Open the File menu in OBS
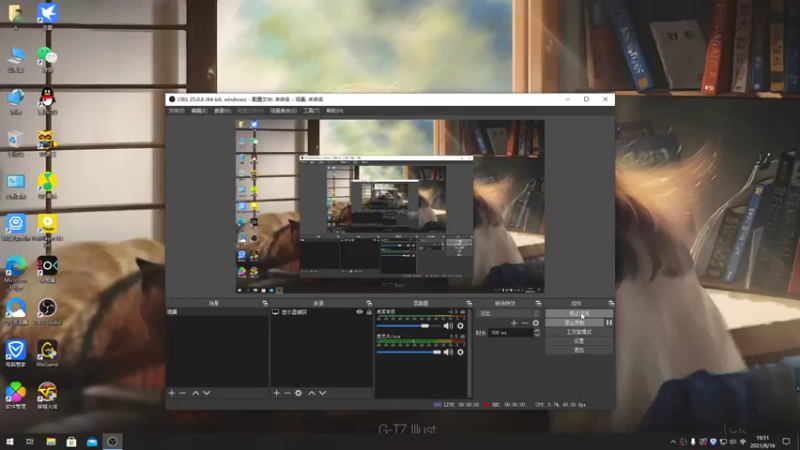 click(x=176, y=111)
